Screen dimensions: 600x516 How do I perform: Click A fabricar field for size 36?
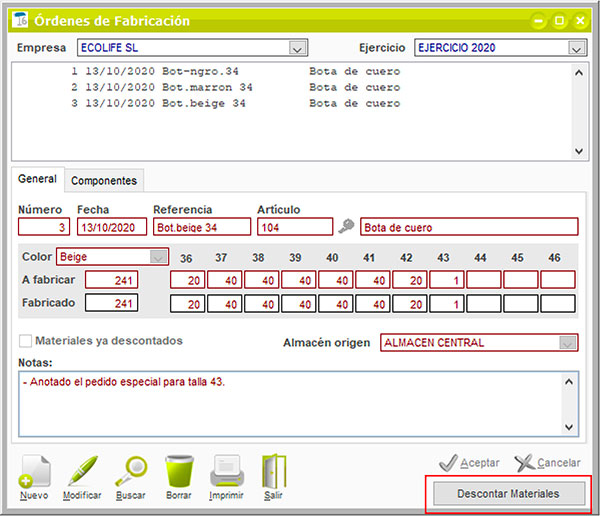click(x=188, y=280)
